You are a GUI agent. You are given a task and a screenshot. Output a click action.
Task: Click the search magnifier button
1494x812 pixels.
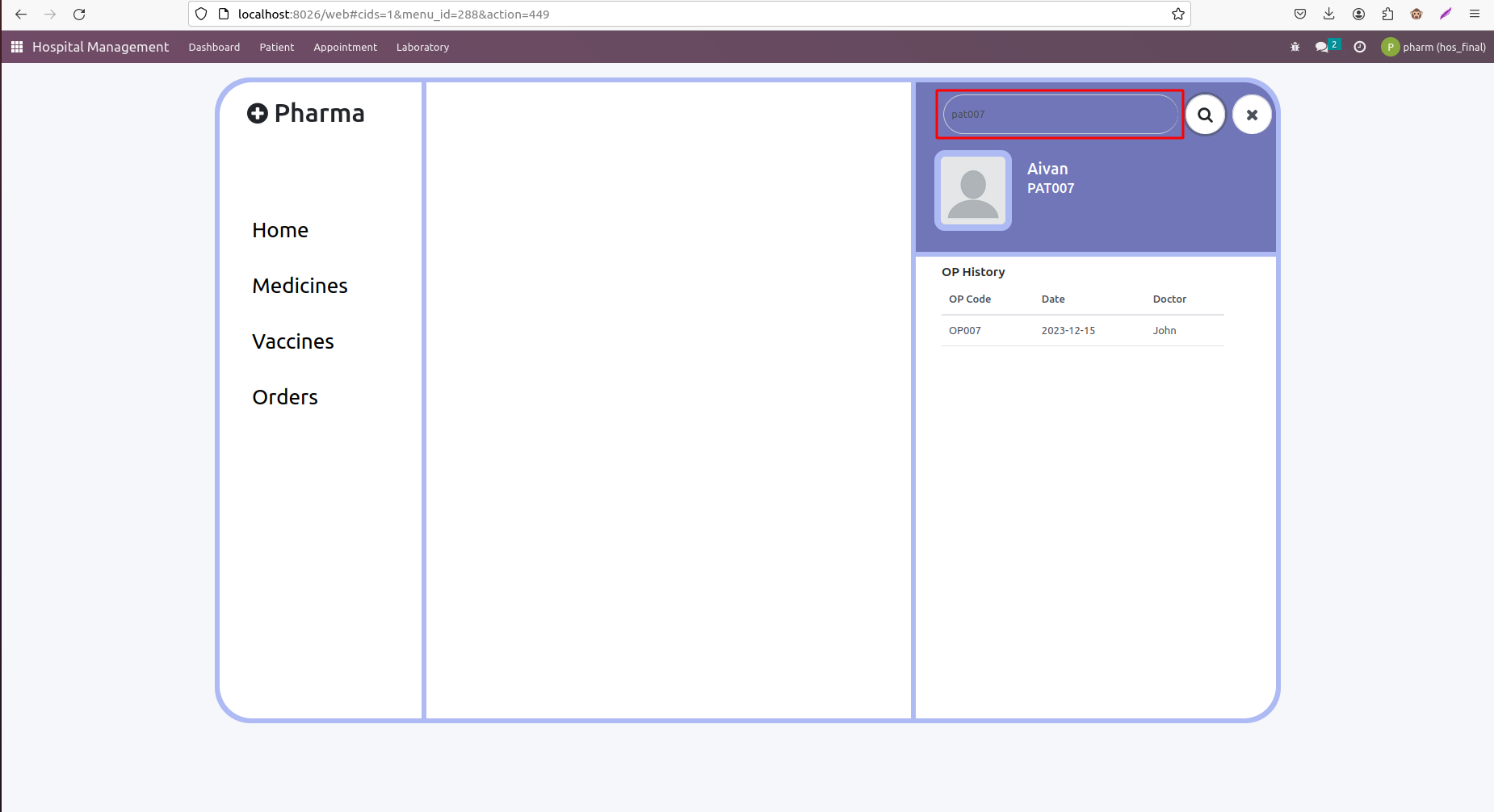[x=1205, y=115]
